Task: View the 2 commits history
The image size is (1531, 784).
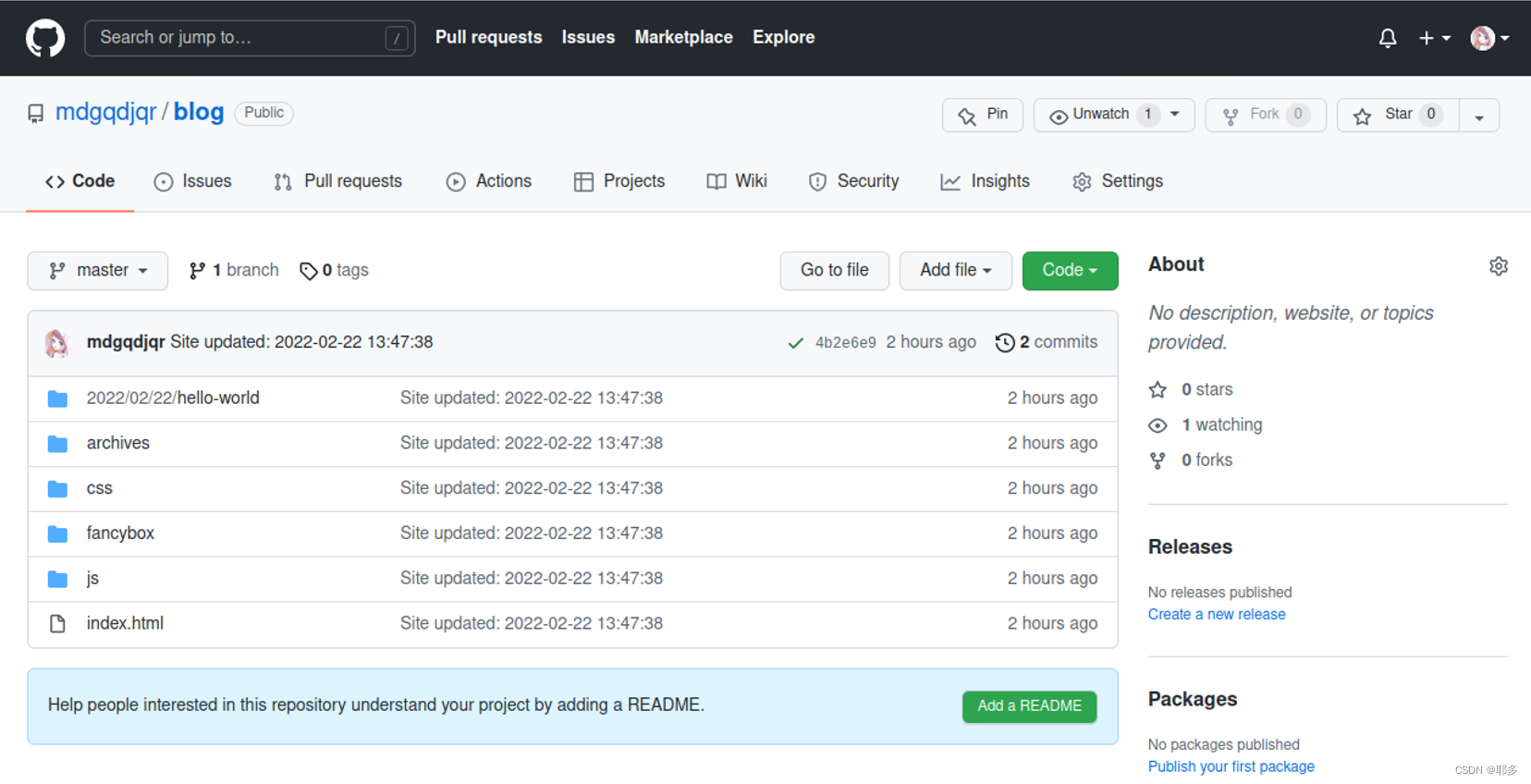Action: click(1047, 342)
